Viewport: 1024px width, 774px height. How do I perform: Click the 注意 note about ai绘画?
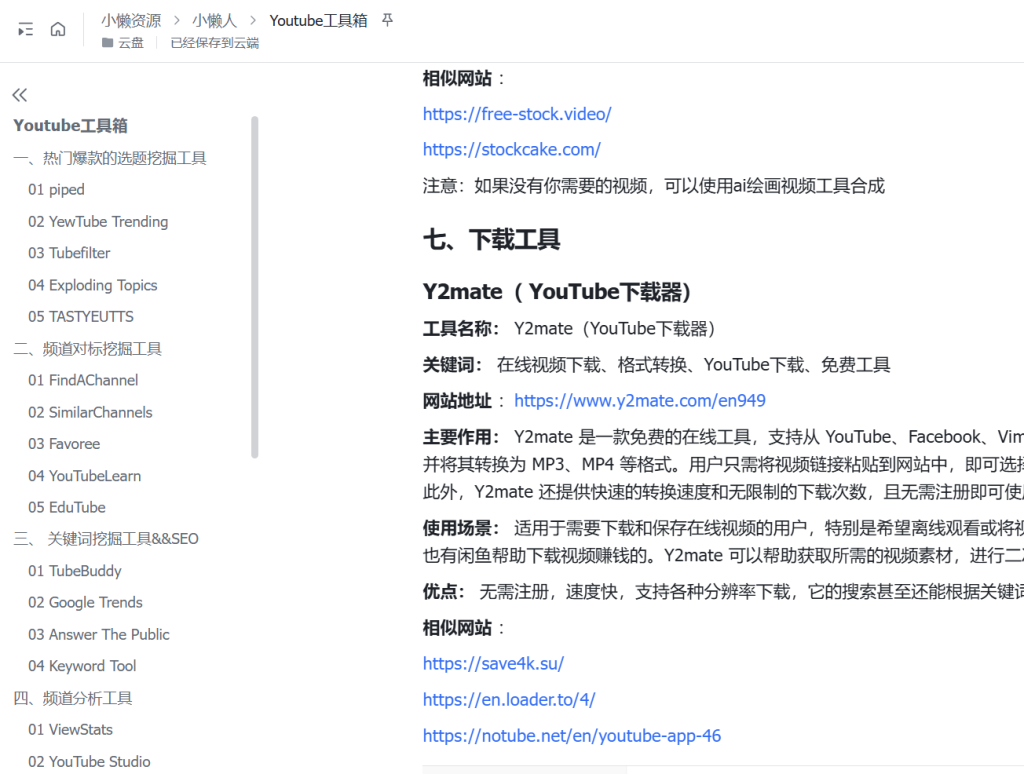point(654,186)
